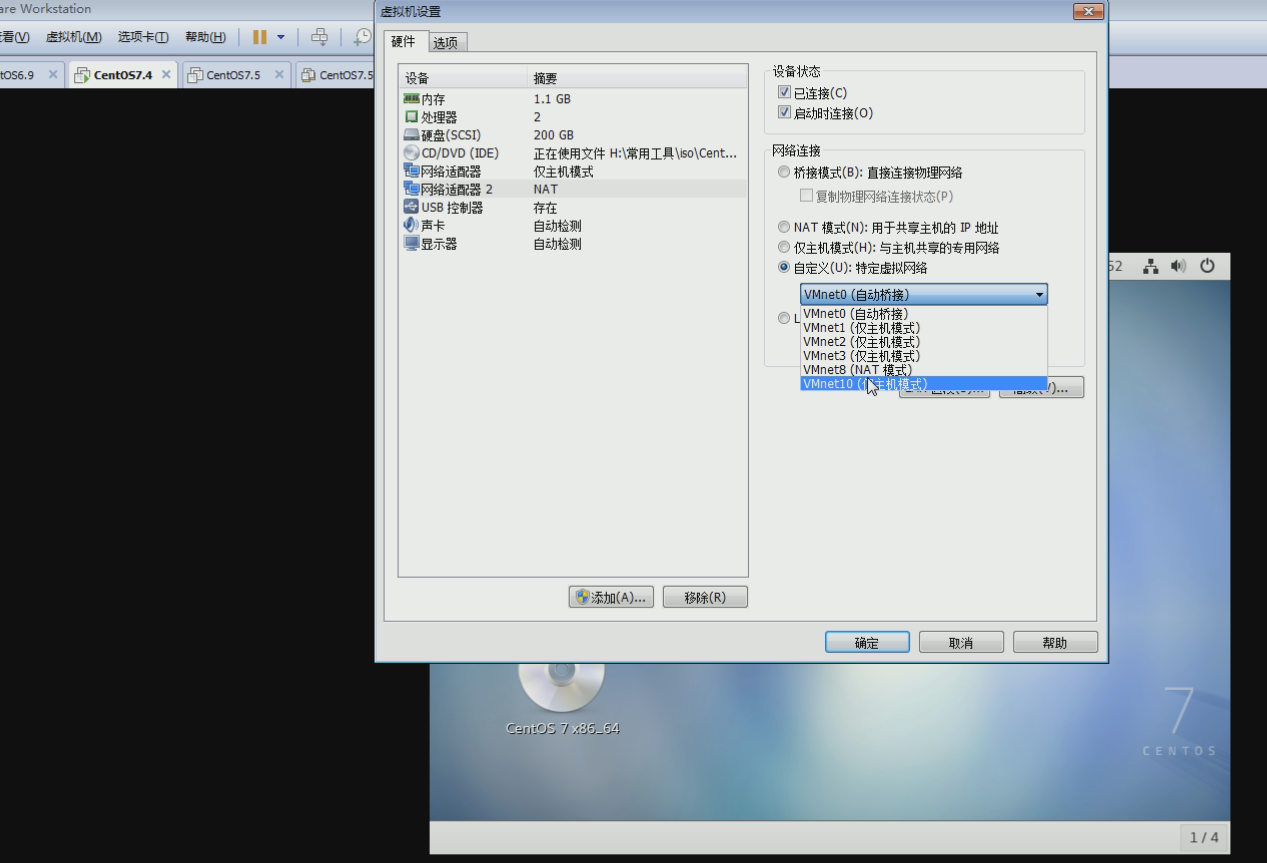Open the 虚拟机(M) menu
Image resolution: width=1267 pixels, height=863 pixels.
pos(74,37)
